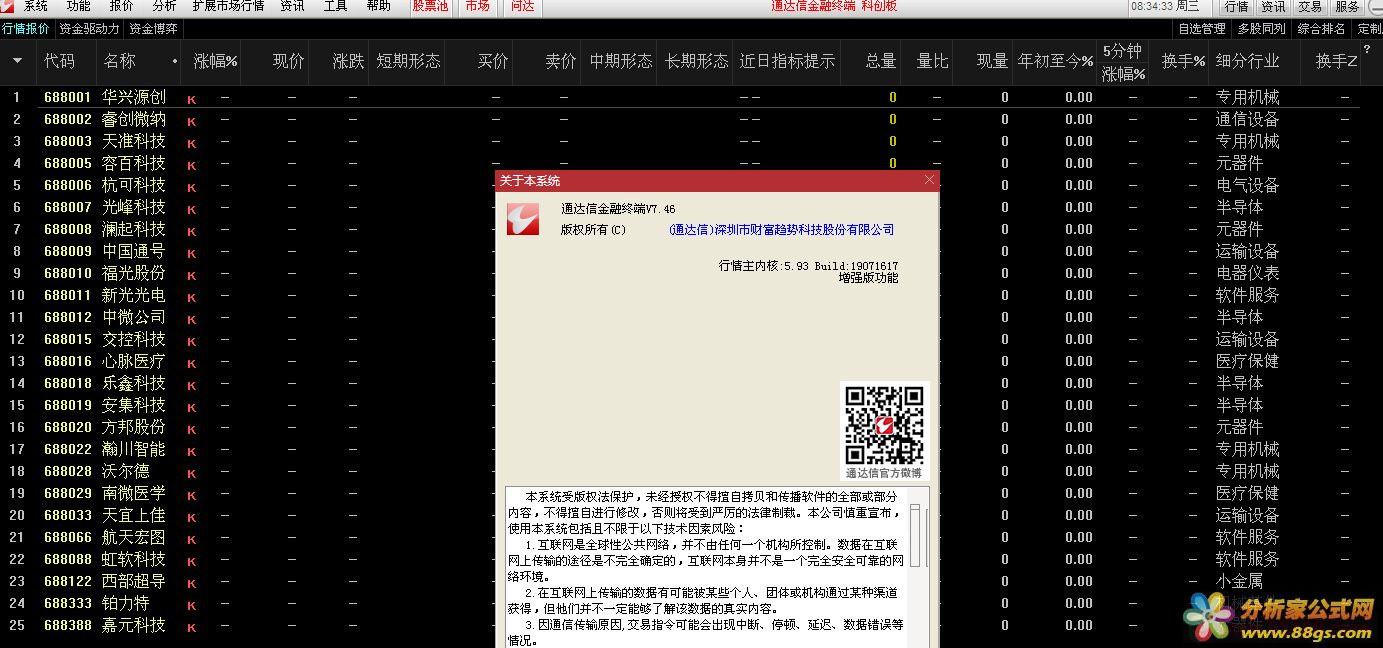Click the 近日指标提示 column header
The width and height of the screenshot is (1383, 648).
[787, 62]
